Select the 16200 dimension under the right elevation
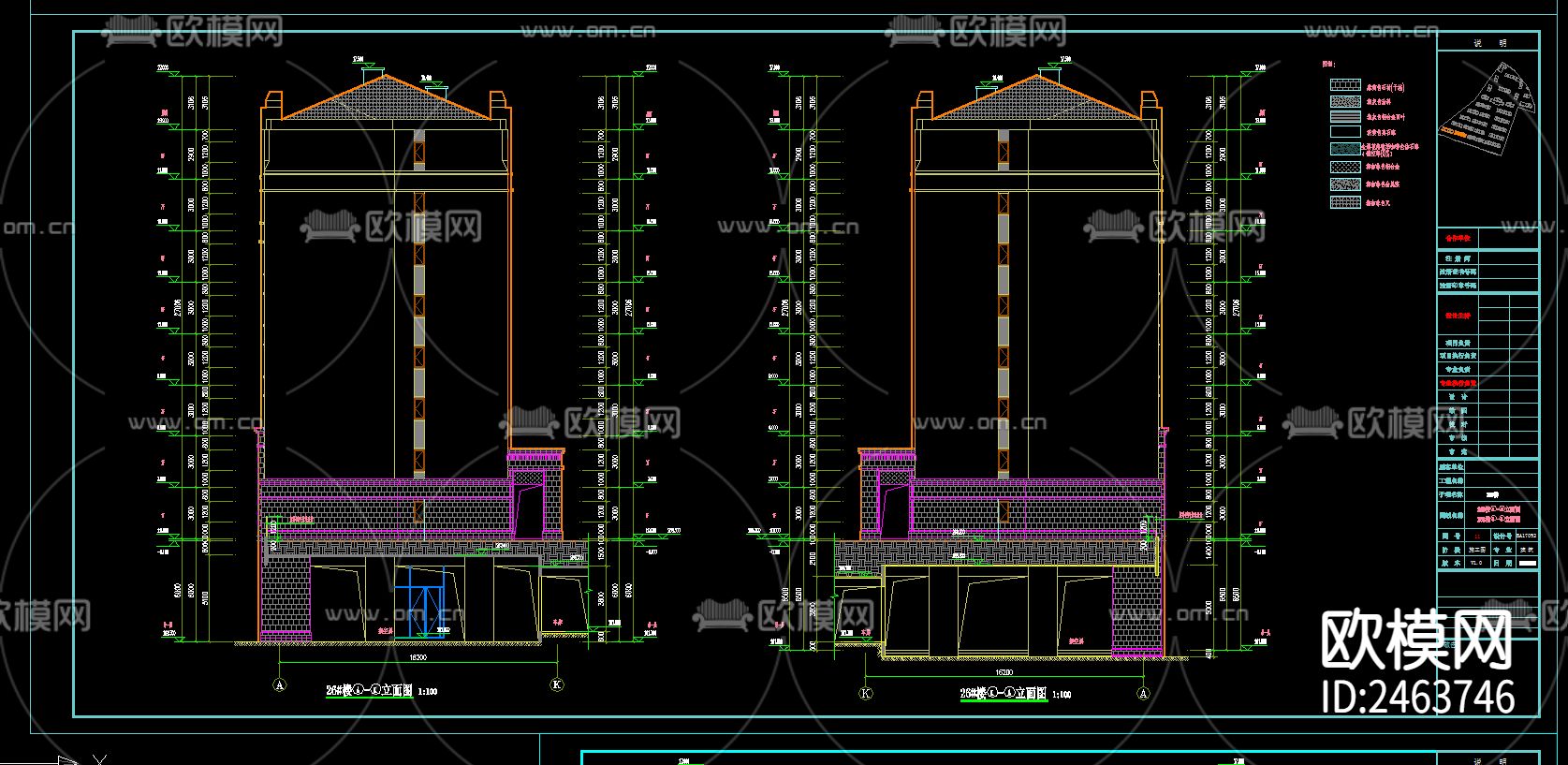The height and width of the screenshot is (765, 1568). (x=1003, y=671)
